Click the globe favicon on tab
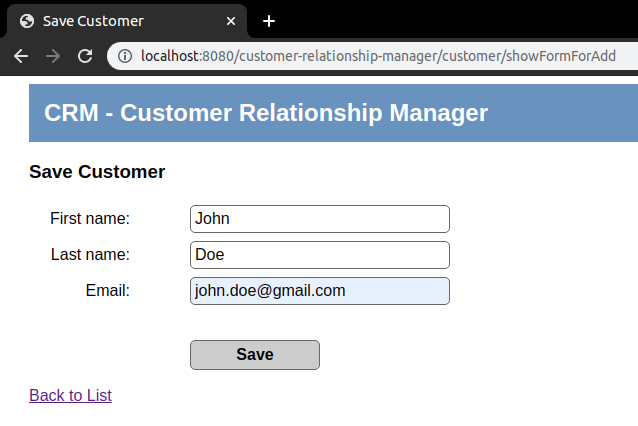The image size is (638, 426). pos(27,21)
